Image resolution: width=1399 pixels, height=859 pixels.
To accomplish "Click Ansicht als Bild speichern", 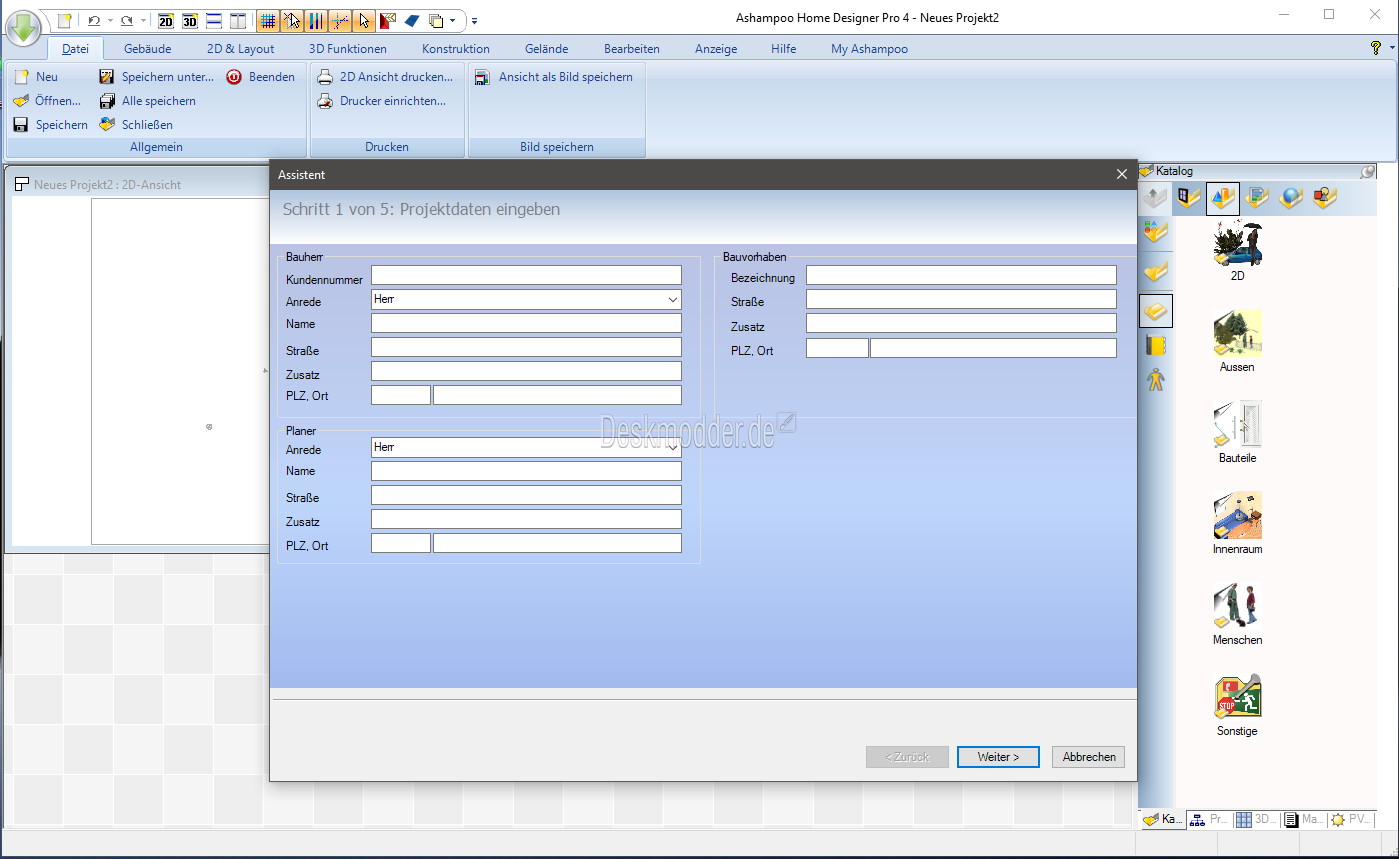I will click(x=554, y=77).
